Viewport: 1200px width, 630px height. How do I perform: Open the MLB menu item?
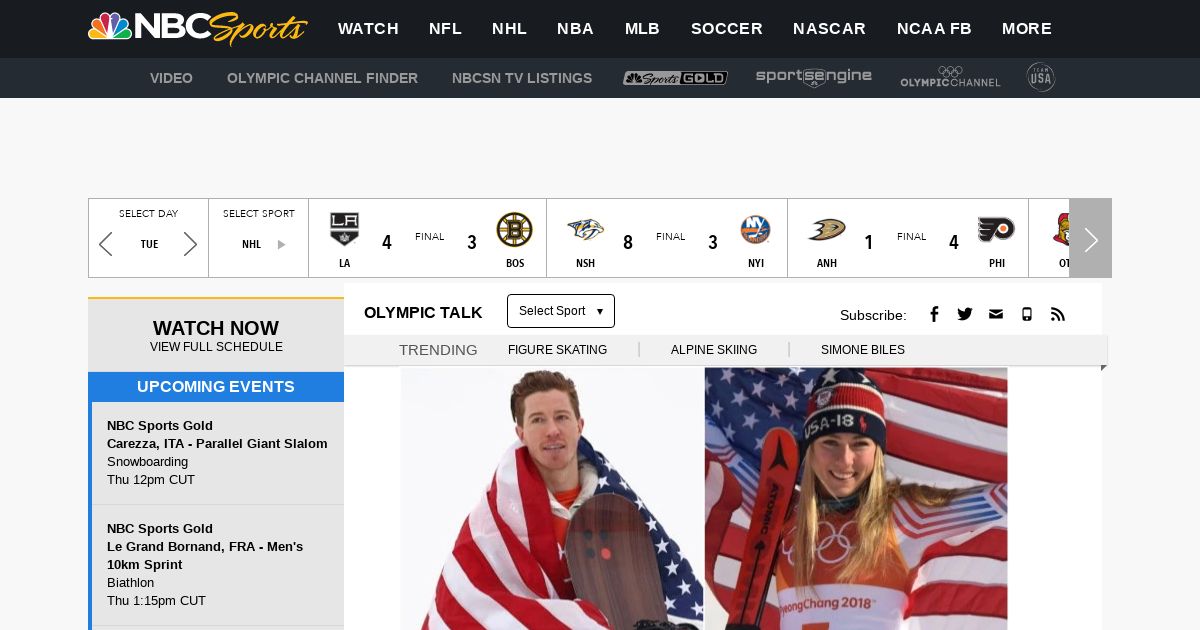[x=642, y=29]
